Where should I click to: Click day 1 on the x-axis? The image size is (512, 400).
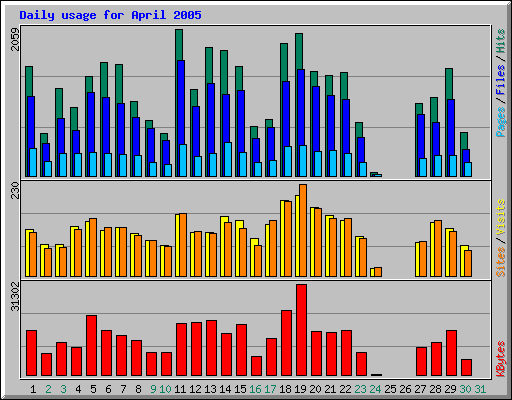click(33, 389)
